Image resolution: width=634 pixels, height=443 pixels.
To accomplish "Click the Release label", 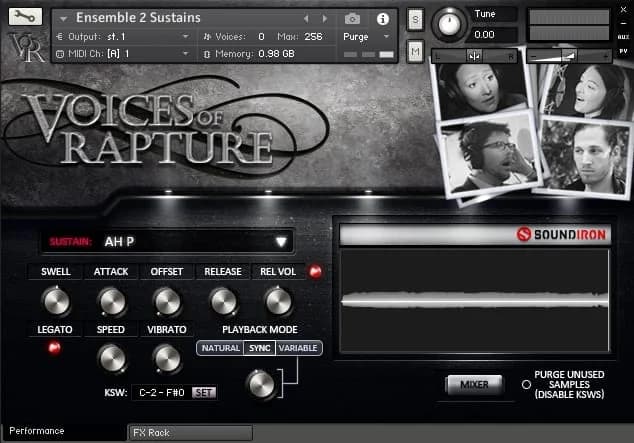I will point(223,272).
